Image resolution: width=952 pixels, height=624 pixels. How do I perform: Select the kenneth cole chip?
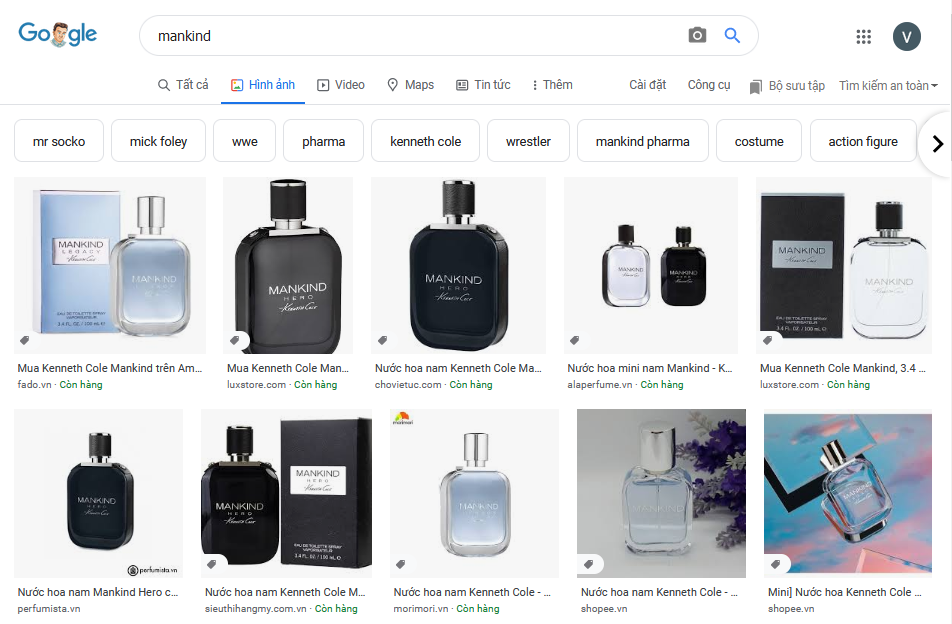426,141
